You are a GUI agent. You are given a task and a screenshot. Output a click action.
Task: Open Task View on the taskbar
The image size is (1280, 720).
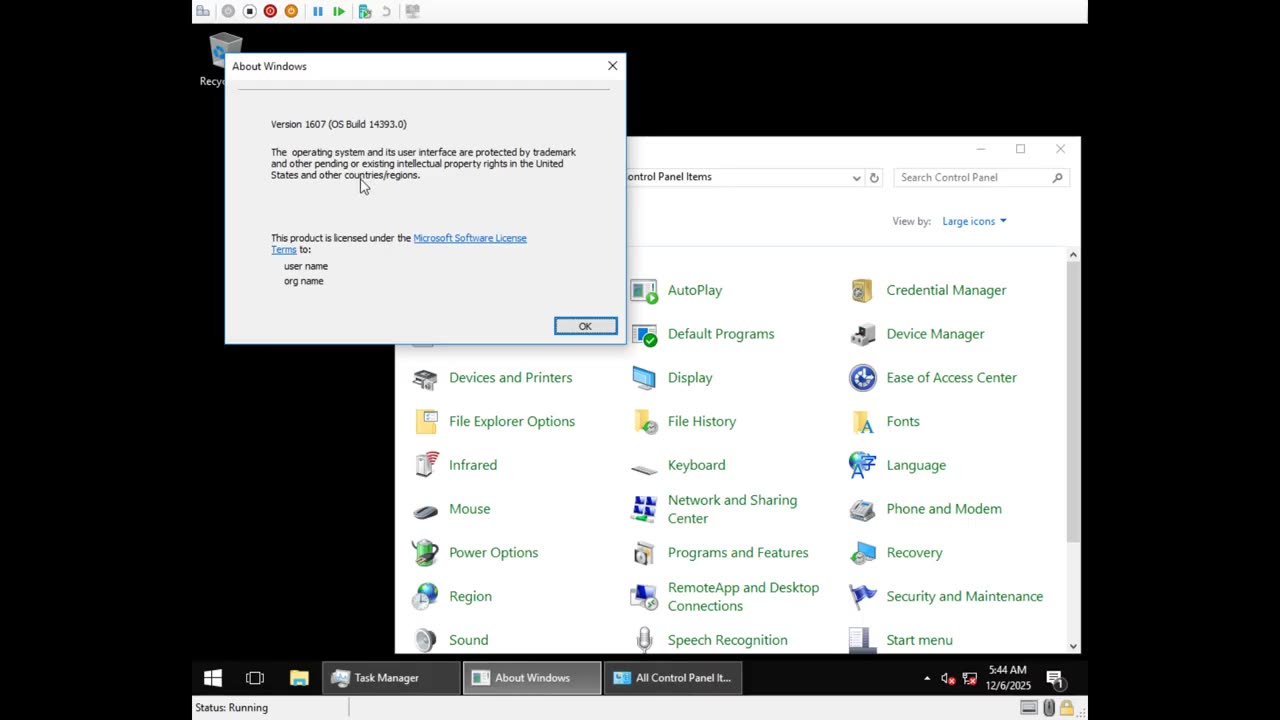255,678
